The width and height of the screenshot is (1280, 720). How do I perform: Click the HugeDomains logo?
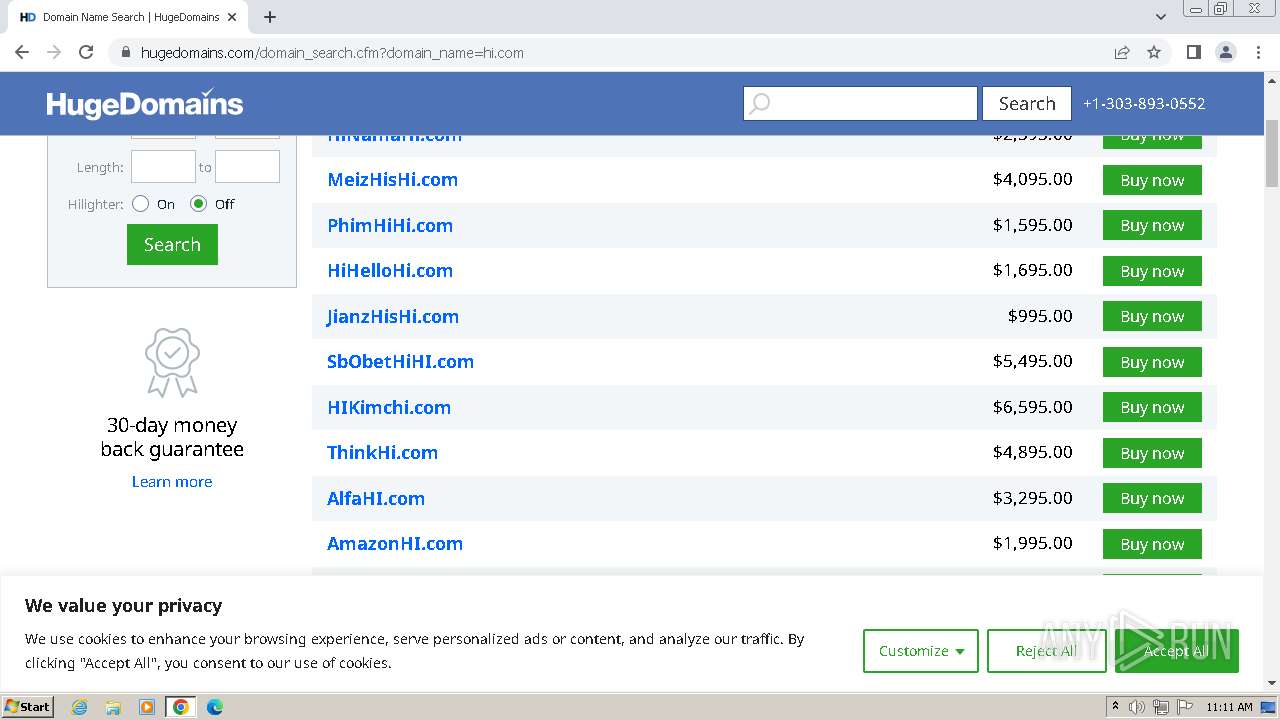[x=145, y=103]
